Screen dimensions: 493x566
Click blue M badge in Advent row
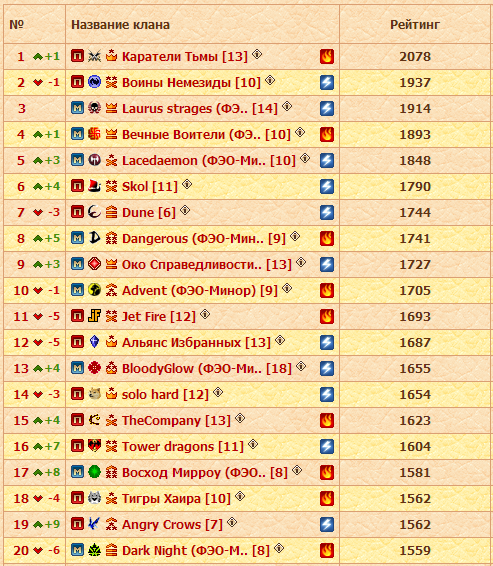(x=77, y=290)
